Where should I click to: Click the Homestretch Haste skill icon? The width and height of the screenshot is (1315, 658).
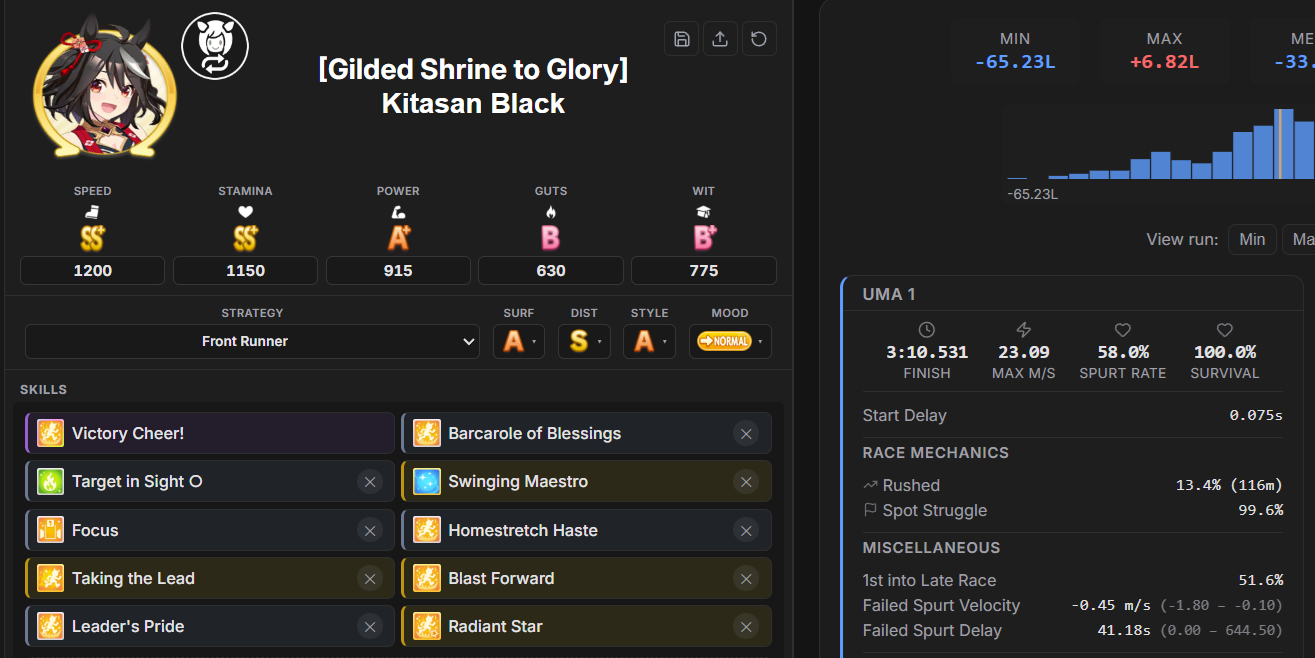[427, 530]
